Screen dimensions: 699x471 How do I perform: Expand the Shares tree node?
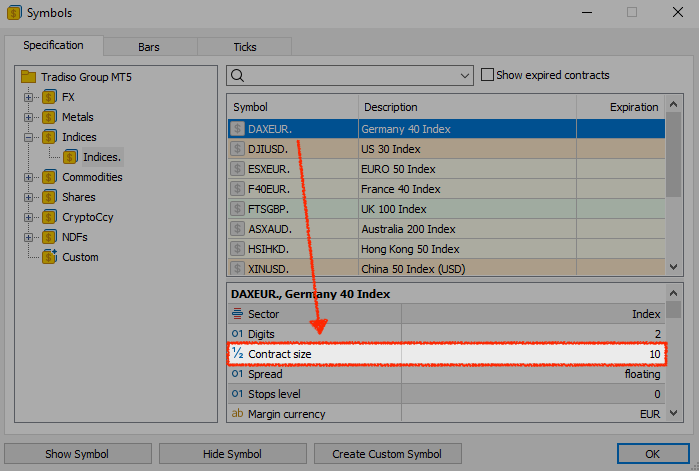pyautogui.click(x=29, y=197)
